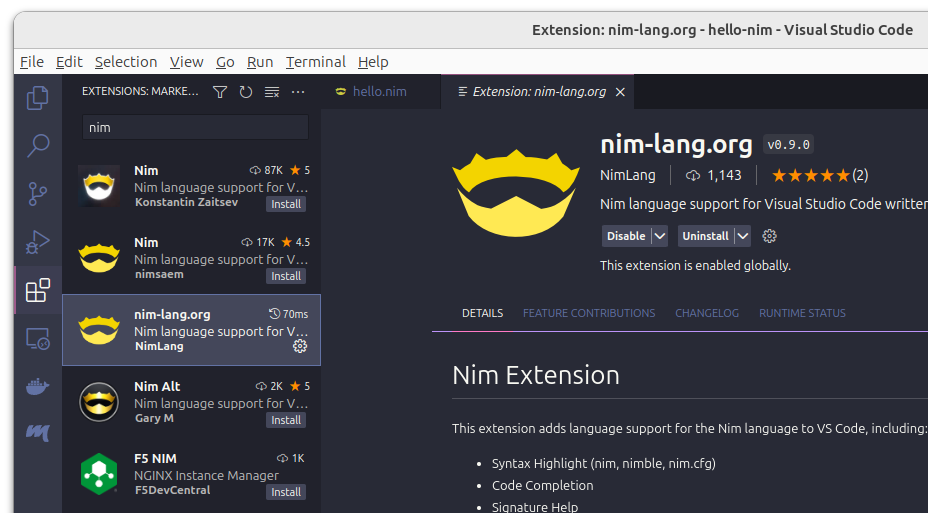Screen dimensions: 928x513
Task: Install Nim extension by Konstantin Zaitsev
Action: point(286,204)
